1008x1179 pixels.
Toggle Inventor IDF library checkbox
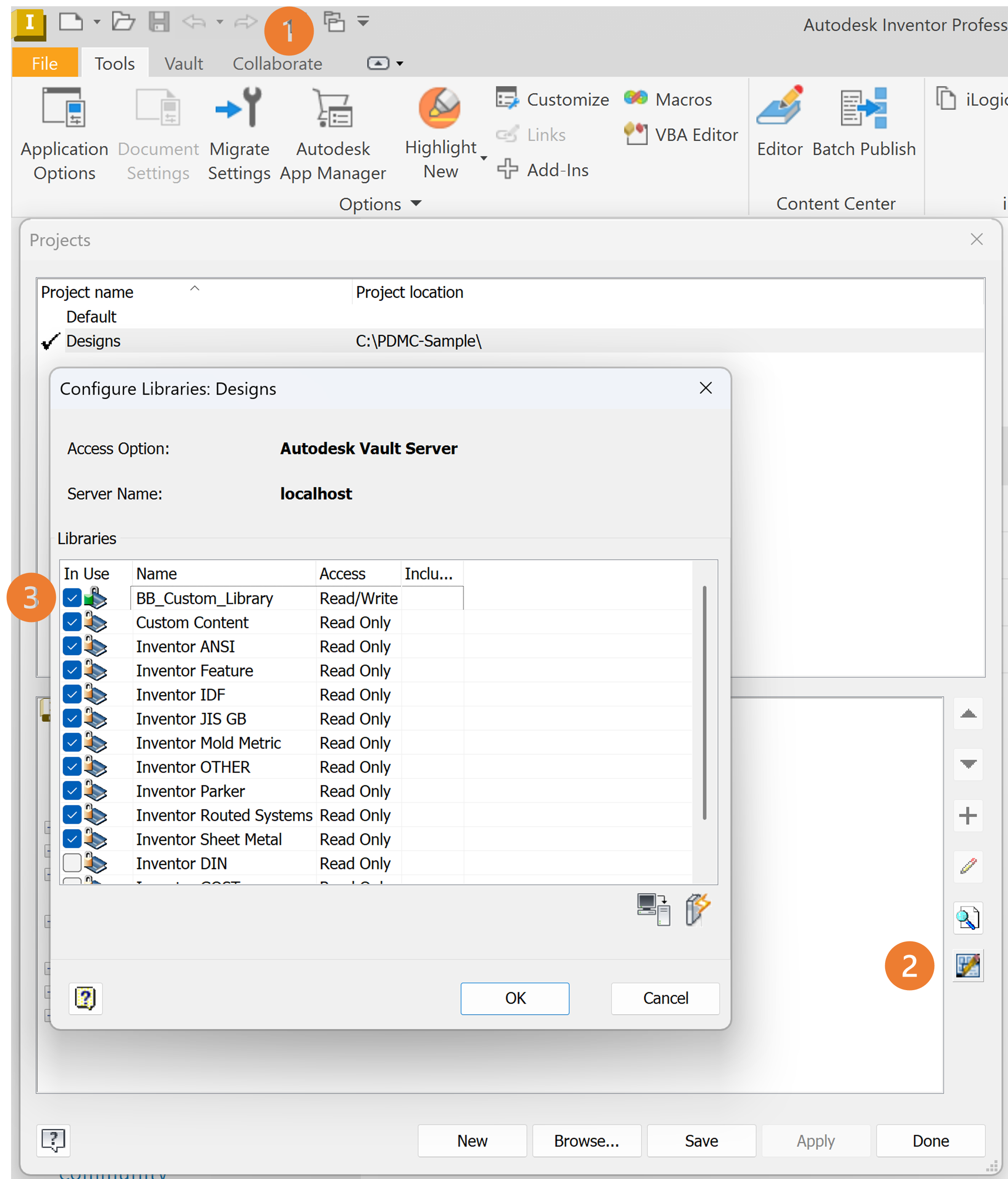(x=72, y=694)
